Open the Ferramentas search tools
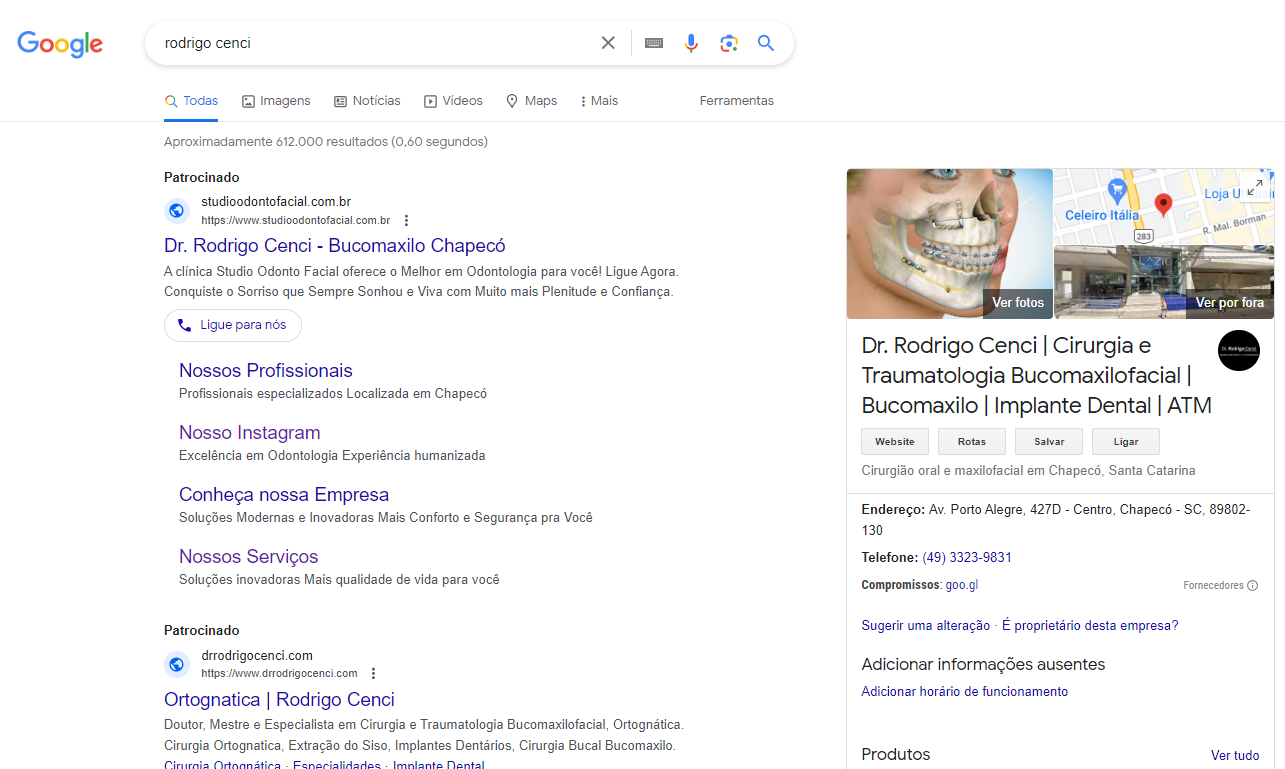 pyautogui.click(x=737, y=101)
